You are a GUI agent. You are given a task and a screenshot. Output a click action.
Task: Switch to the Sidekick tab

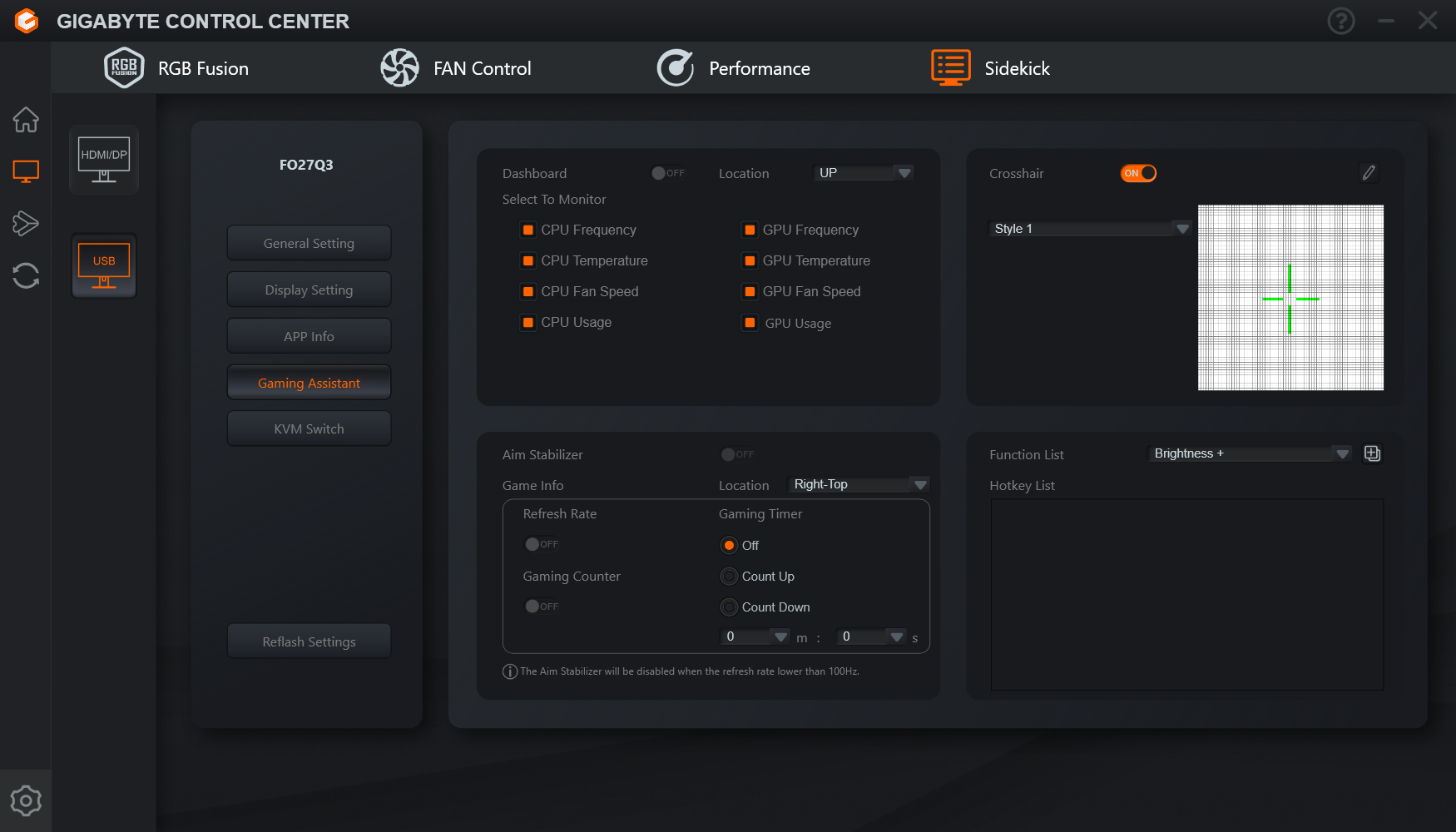point(990,68)
